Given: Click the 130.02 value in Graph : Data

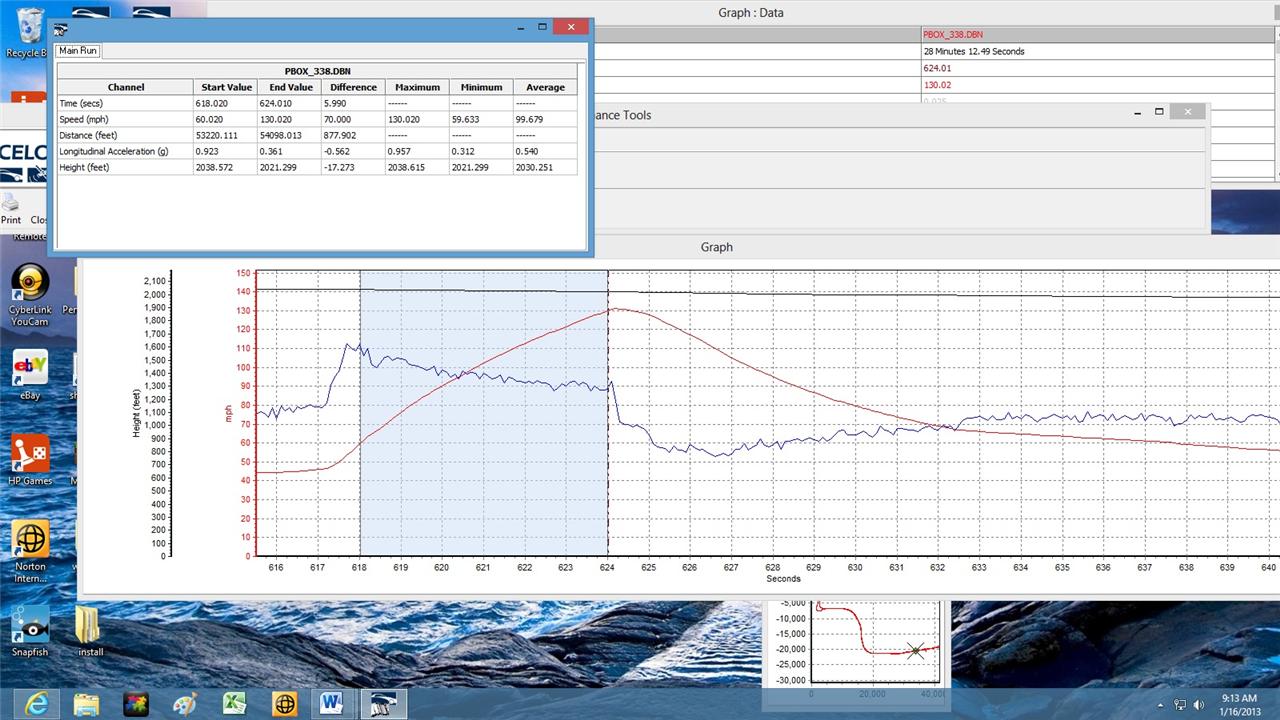Looking at the screenshot, I should tap(937, 85).
